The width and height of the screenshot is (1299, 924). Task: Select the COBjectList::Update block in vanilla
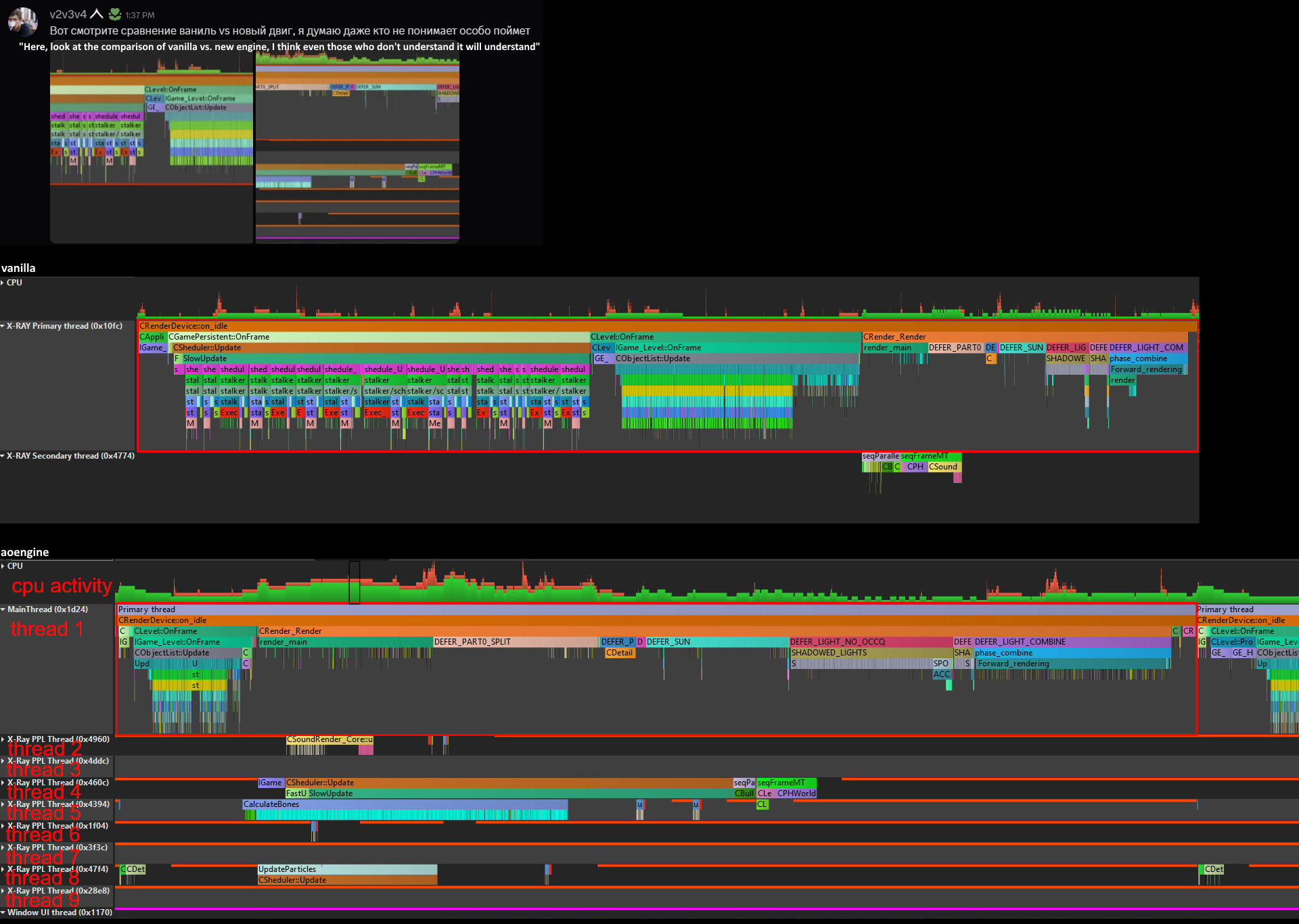(736, 359)
